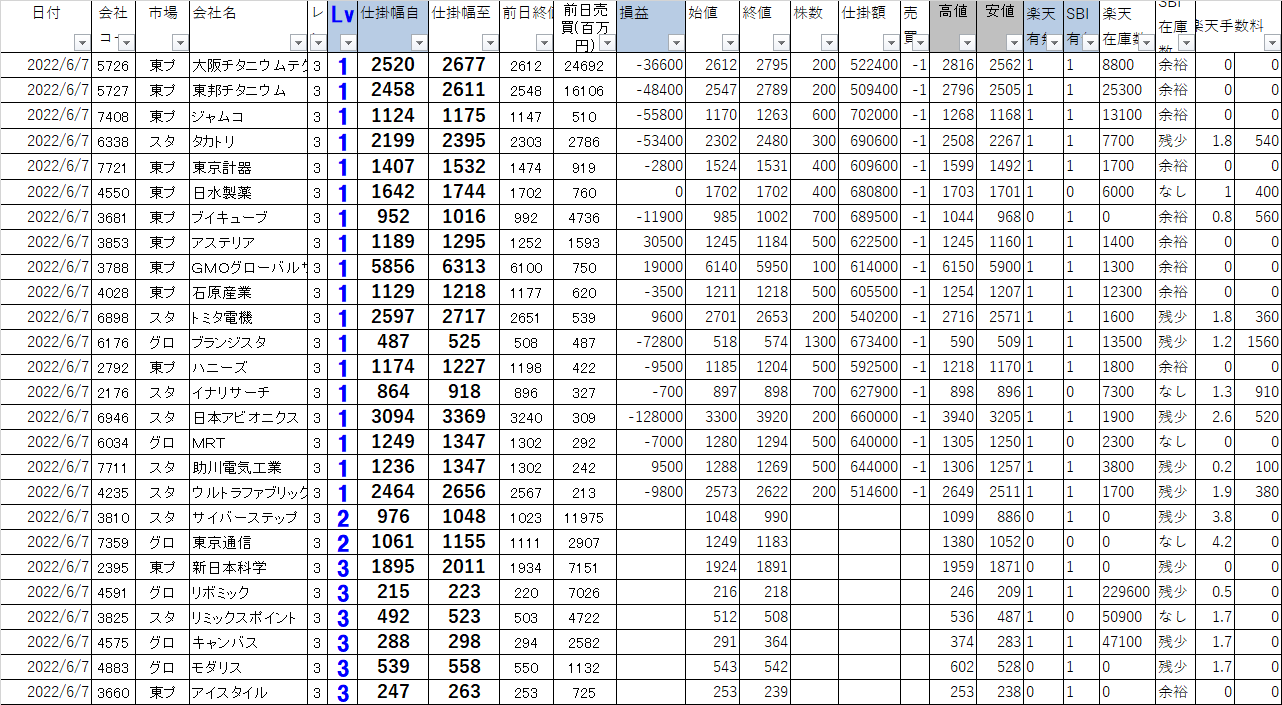Open the 売買 column filter dropdown
The height and width of the screenshot is (705, 1282).
click(919, 43)
